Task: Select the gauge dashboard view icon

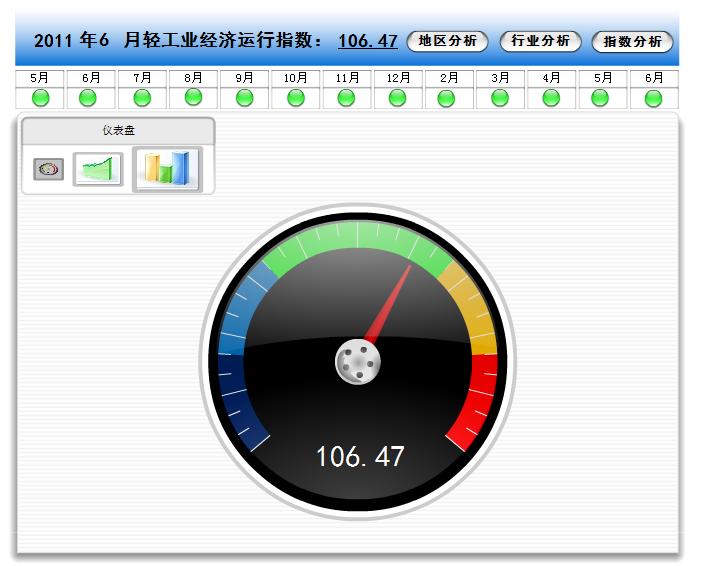Action: [48, 169]
